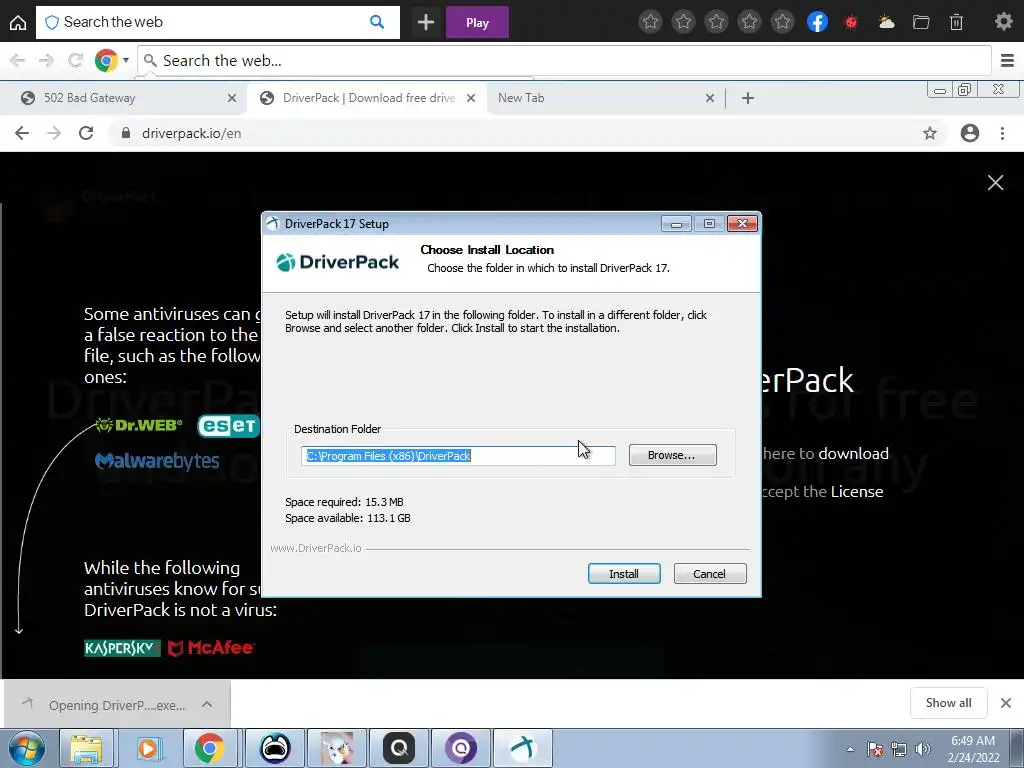Click the Search the web address field

point(564,61)
